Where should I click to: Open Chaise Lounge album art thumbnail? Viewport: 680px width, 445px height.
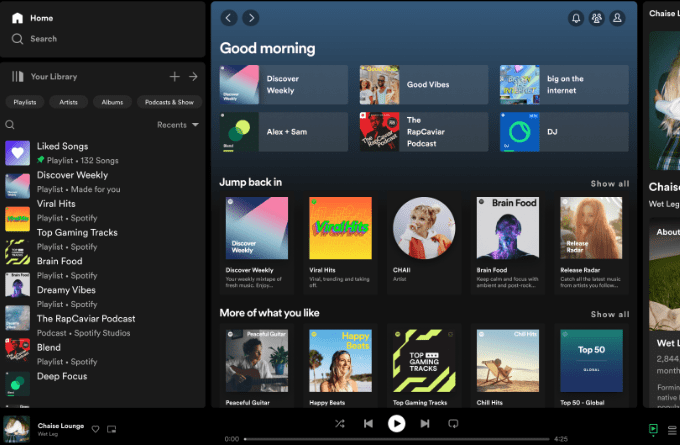(17, 429)
